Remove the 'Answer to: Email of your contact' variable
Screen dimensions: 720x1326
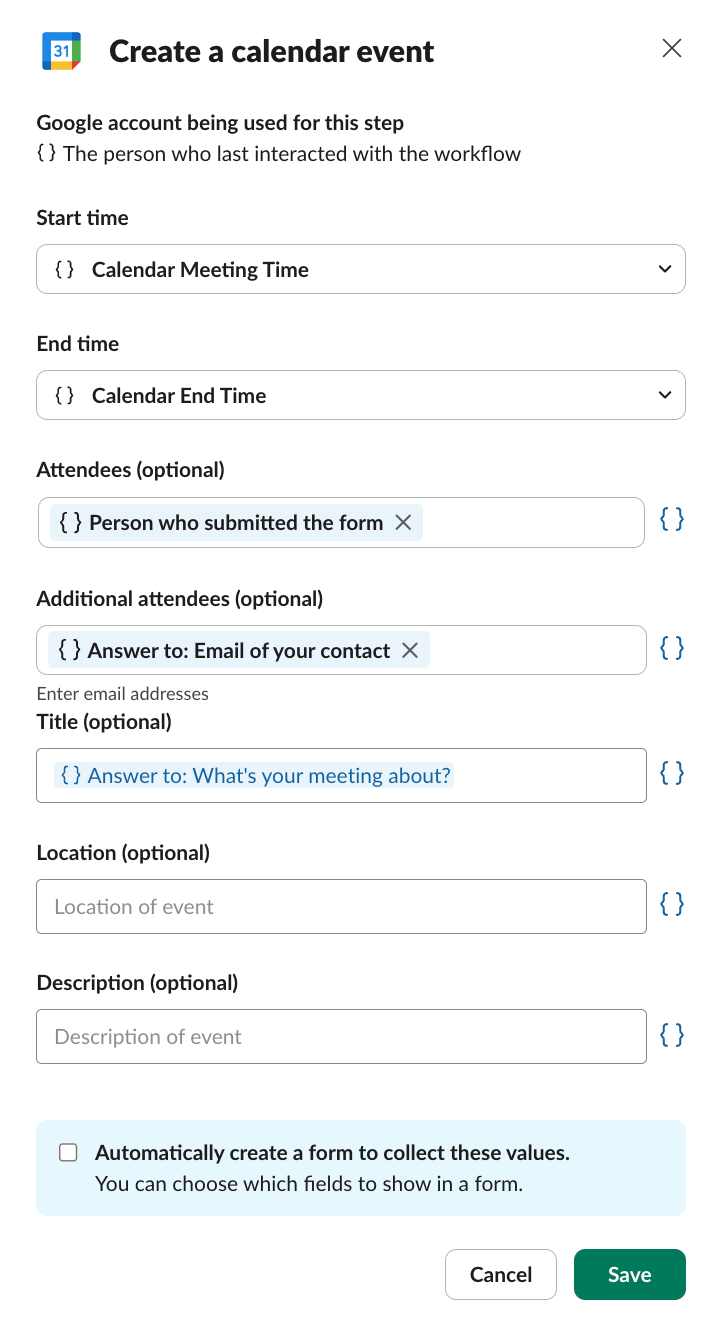pyautogui.click(x=409, y=650)
